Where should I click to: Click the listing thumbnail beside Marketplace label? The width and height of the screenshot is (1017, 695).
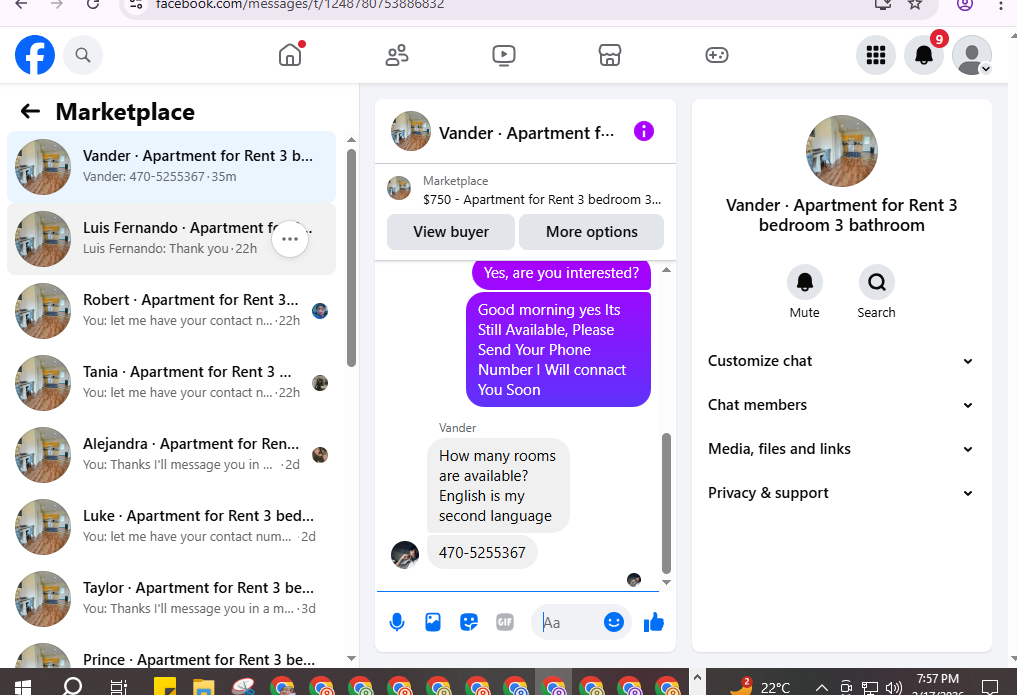click(x=399, y=188)
